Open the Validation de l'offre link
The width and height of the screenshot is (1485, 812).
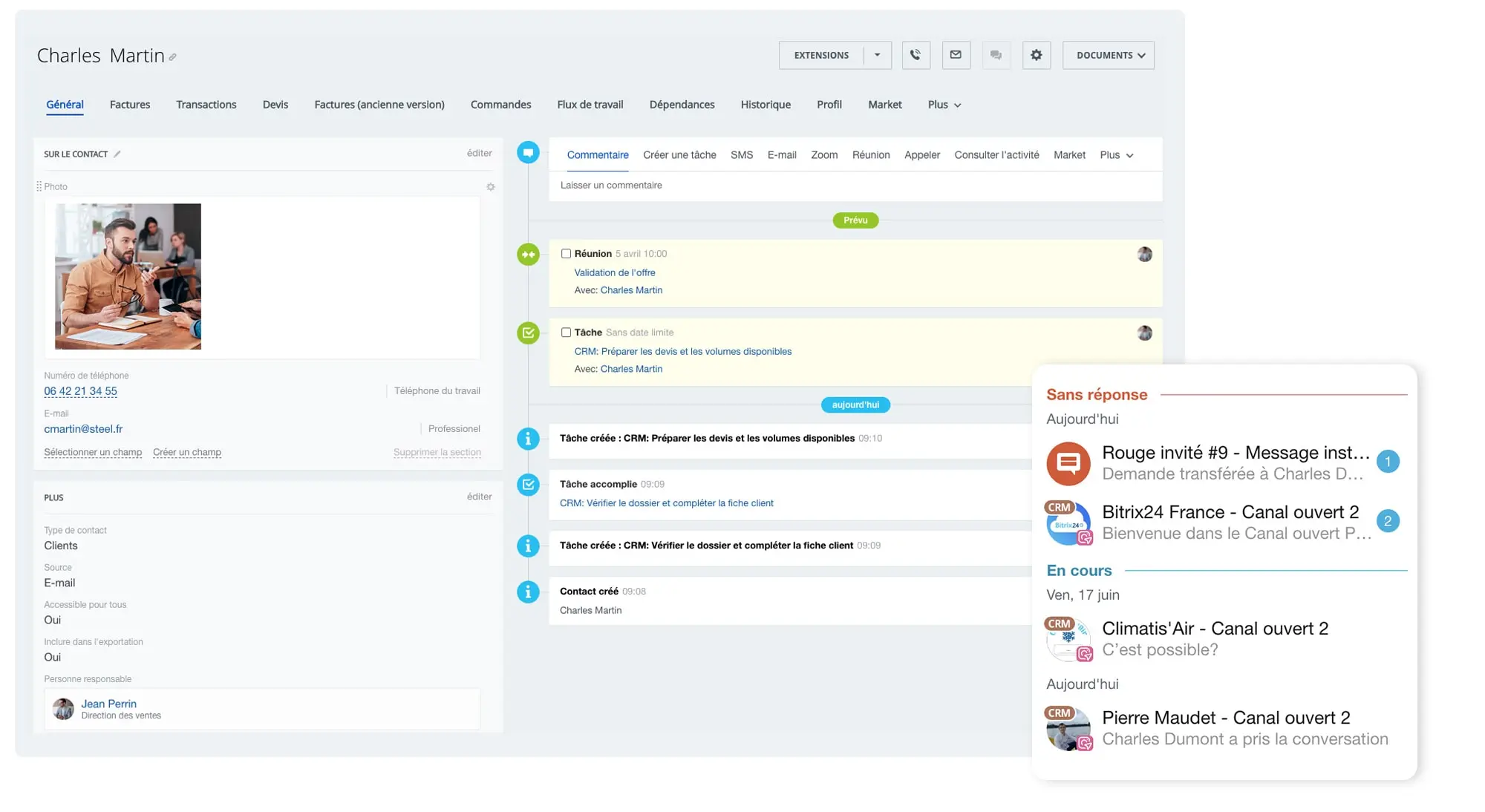(x=614, y=272)
